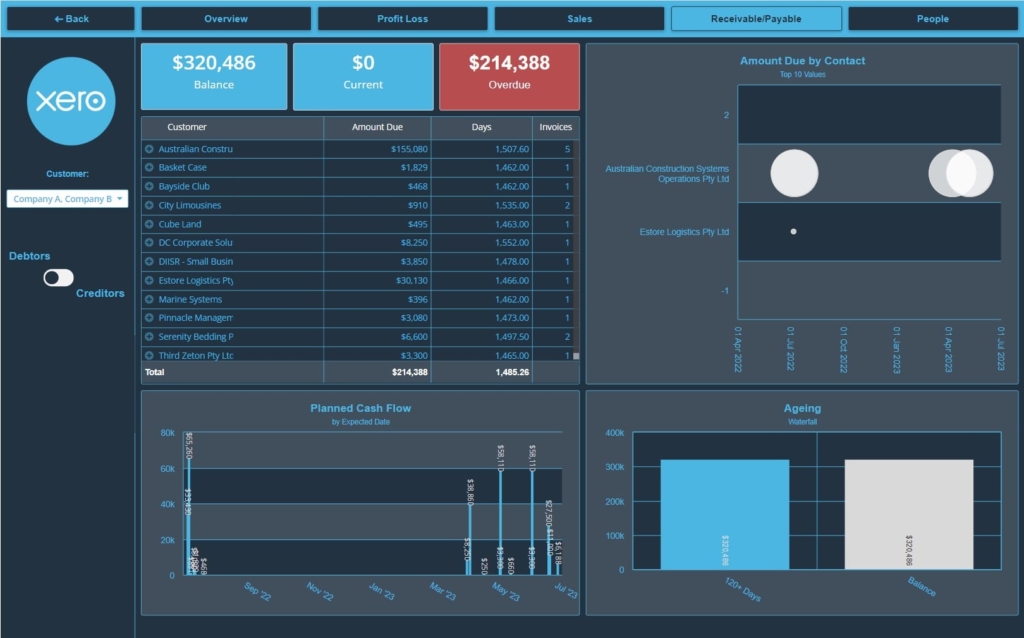The image size is (1024, 638).
Task: Click the Creditors label
Action: 100,293
